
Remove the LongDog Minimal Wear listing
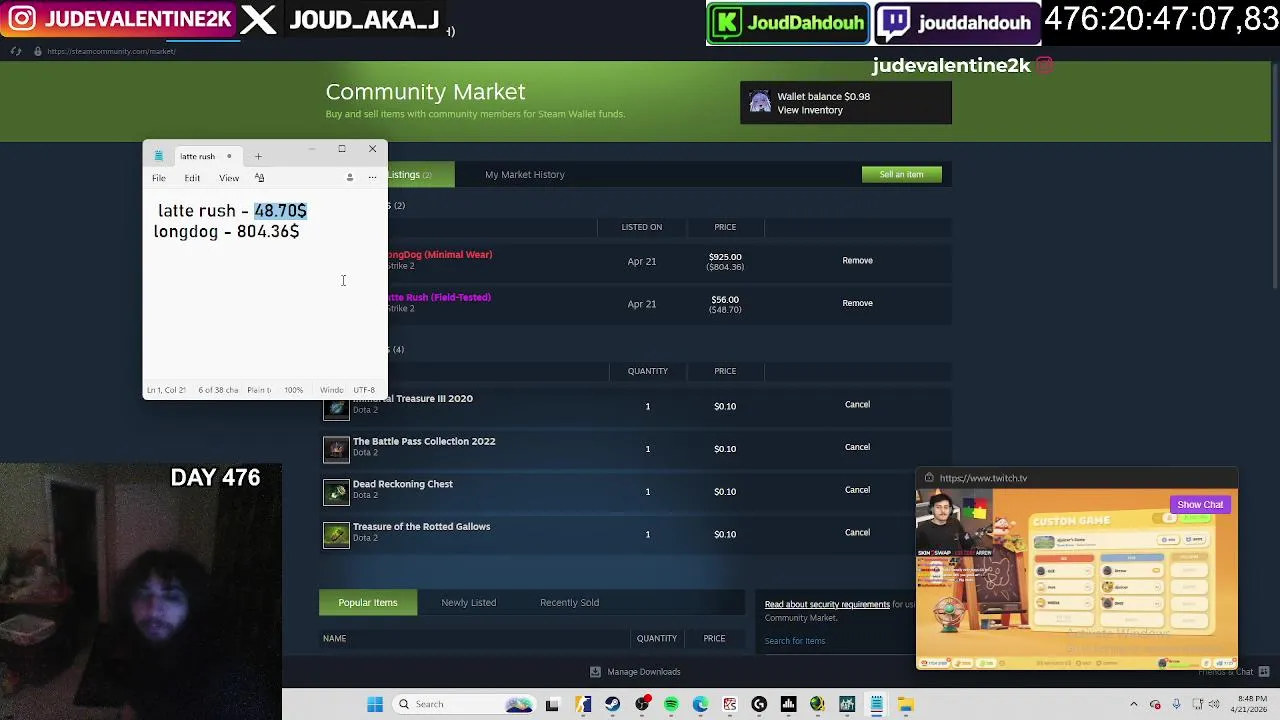[x=857, y=261]
